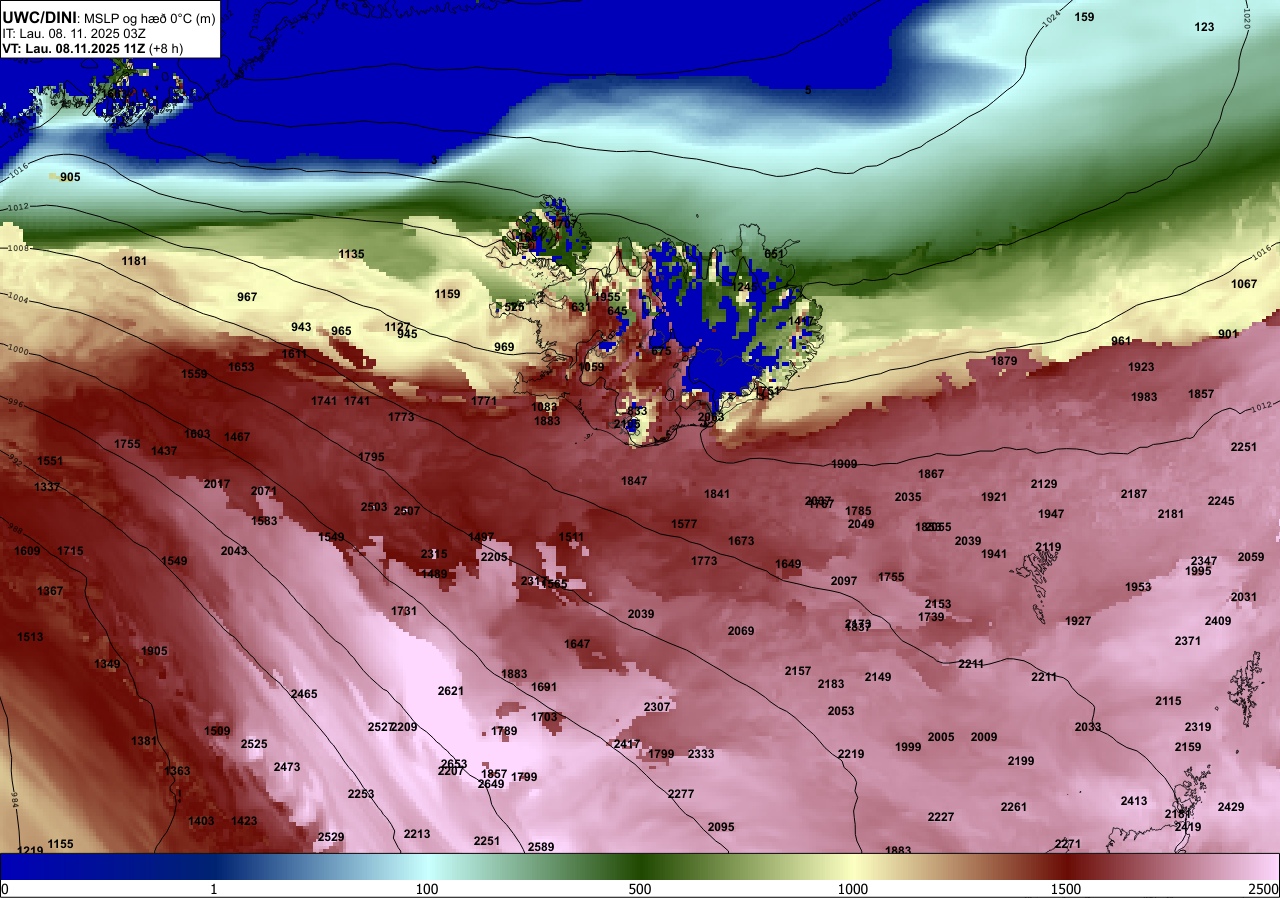Screen dimensions: 1280x898
Task: Click the height value 2473
Action: coord(287,767)
